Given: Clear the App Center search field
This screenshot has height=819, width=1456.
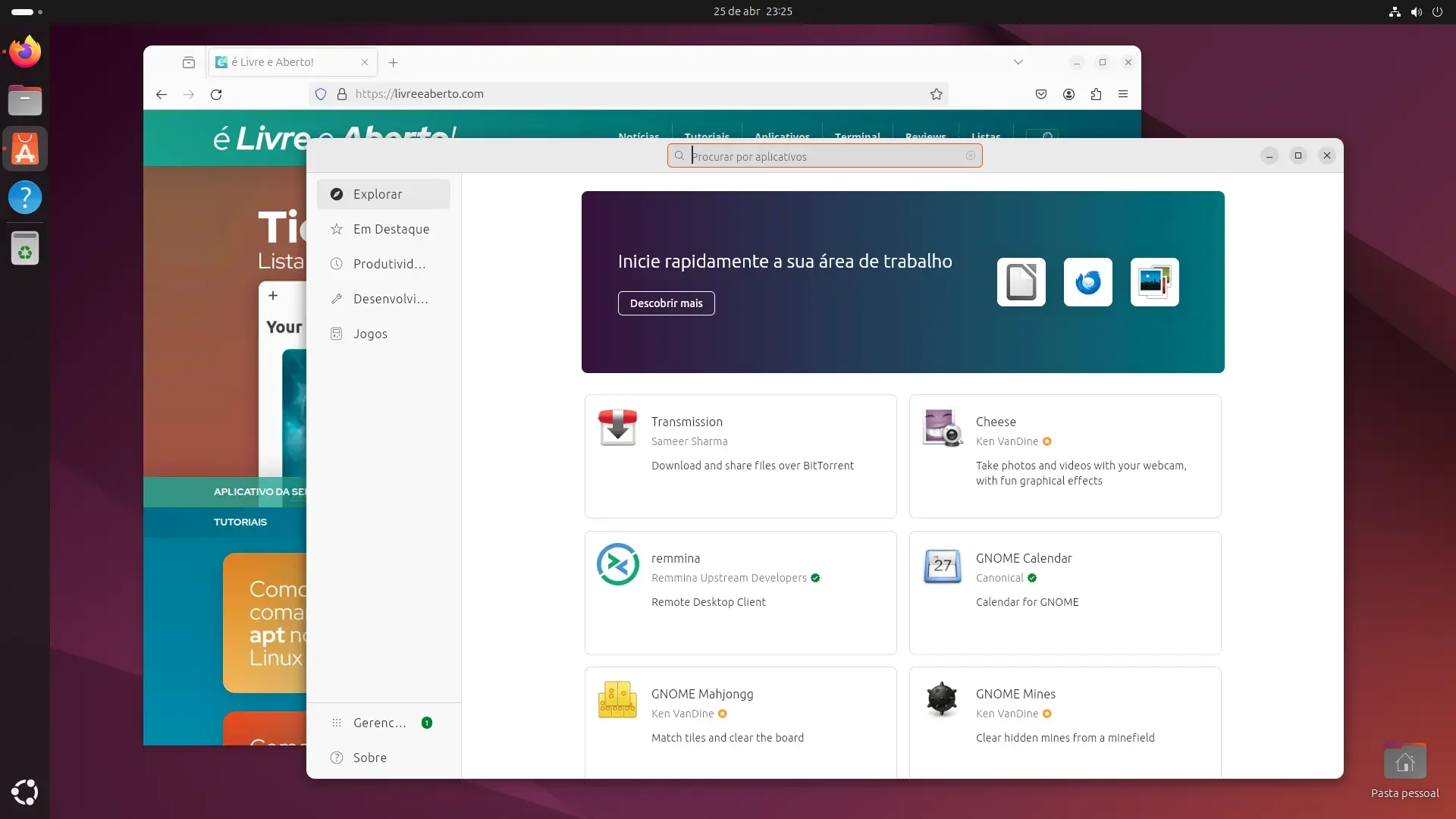Looking at the screenshot, I should (971, 155).
